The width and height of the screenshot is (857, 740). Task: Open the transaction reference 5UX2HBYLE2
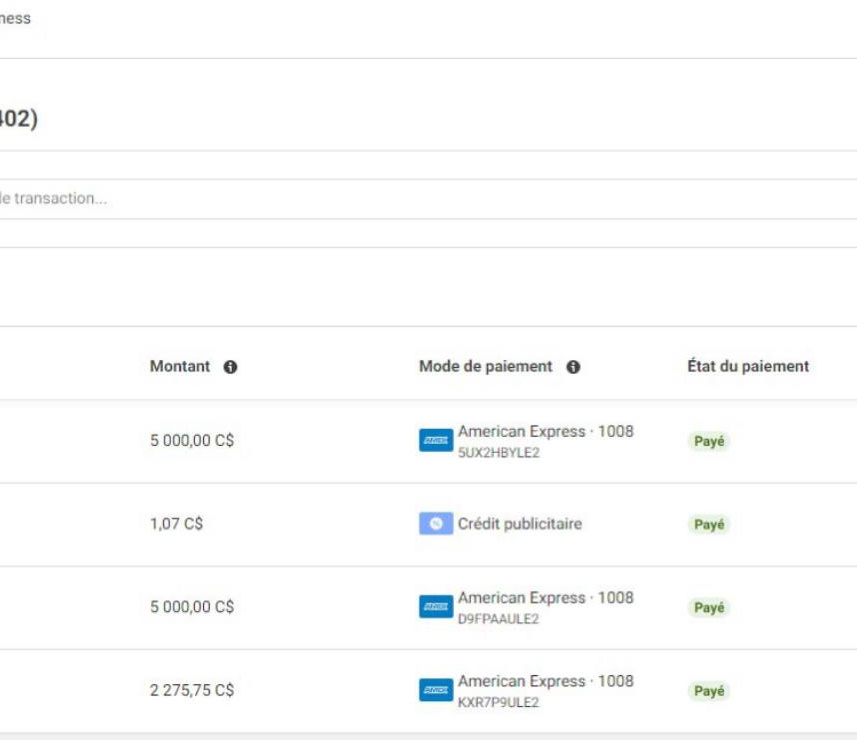(498, 453)
